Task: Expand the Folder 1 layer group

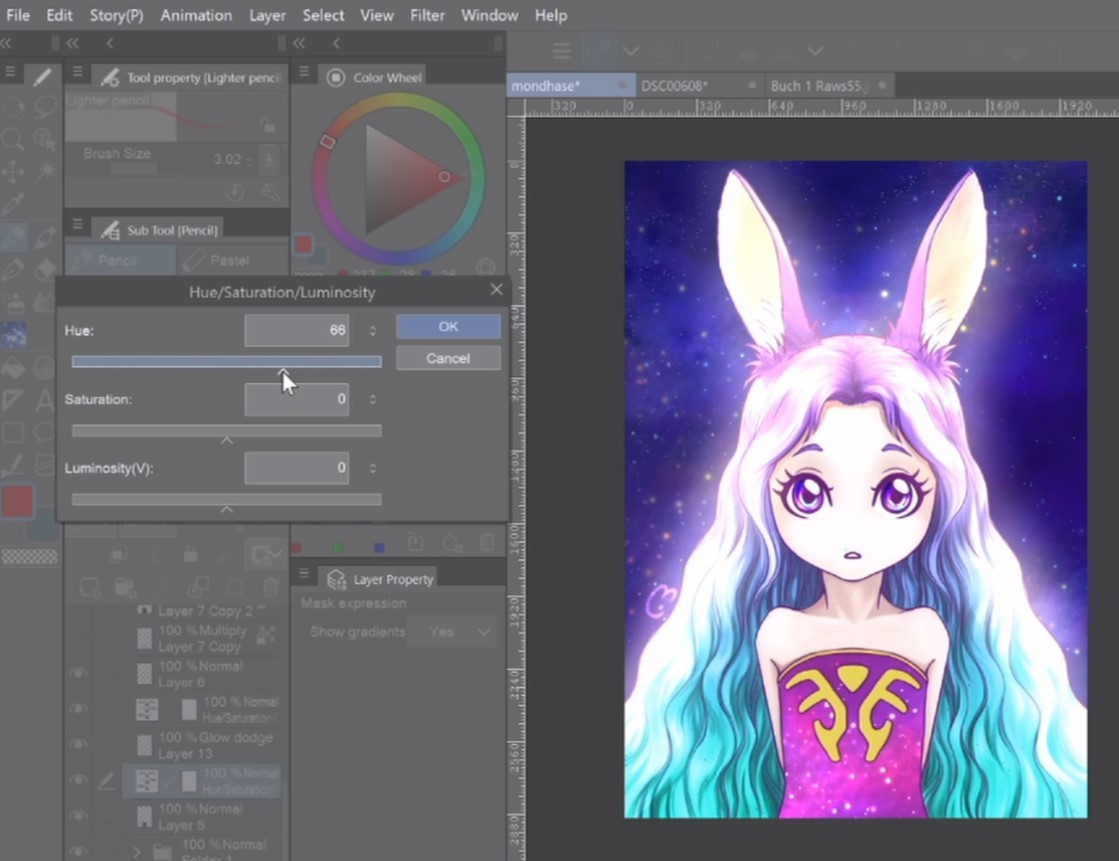Action: [137, 852]
